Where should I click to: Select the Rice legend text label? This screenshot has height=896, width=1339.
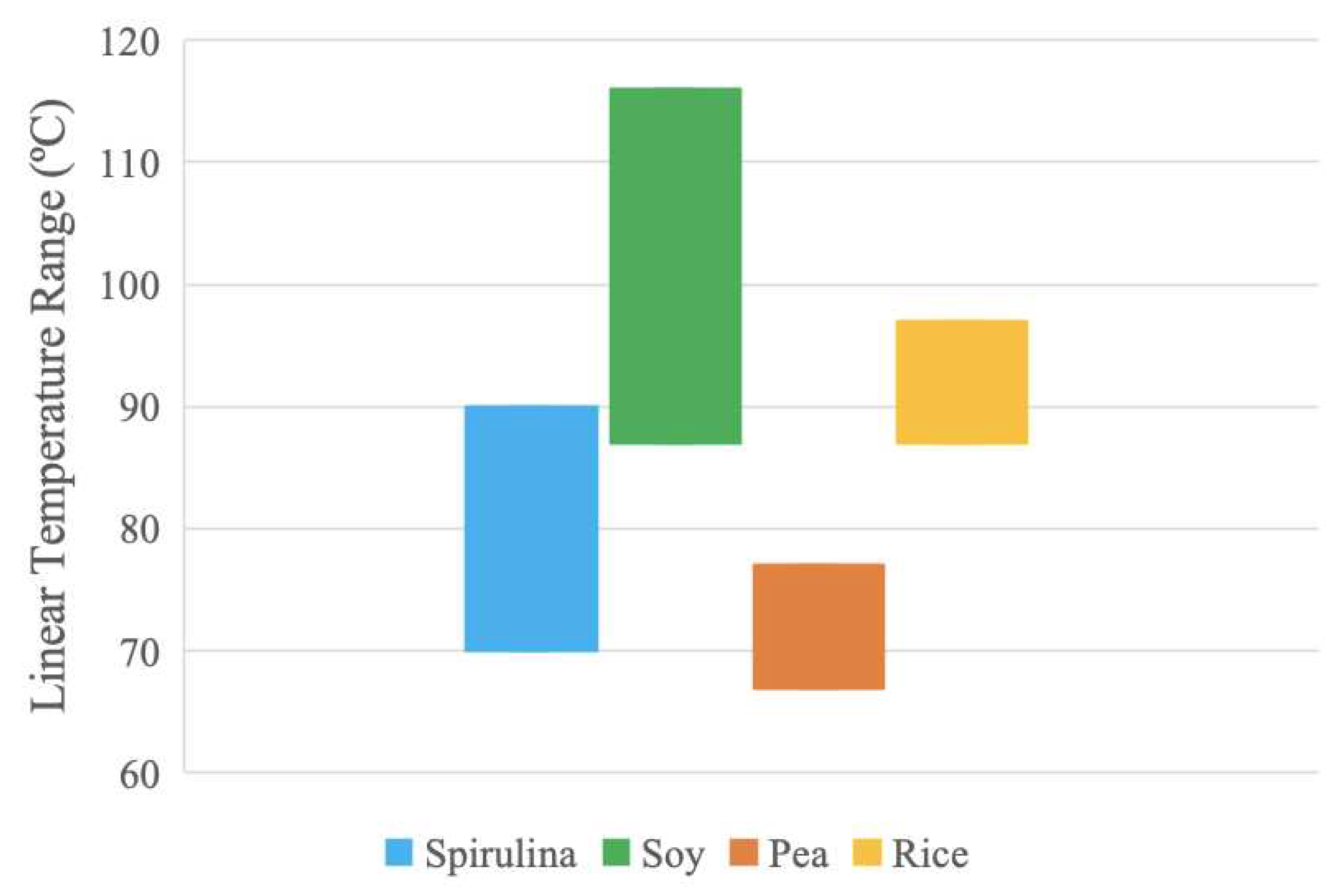point(930,855)
